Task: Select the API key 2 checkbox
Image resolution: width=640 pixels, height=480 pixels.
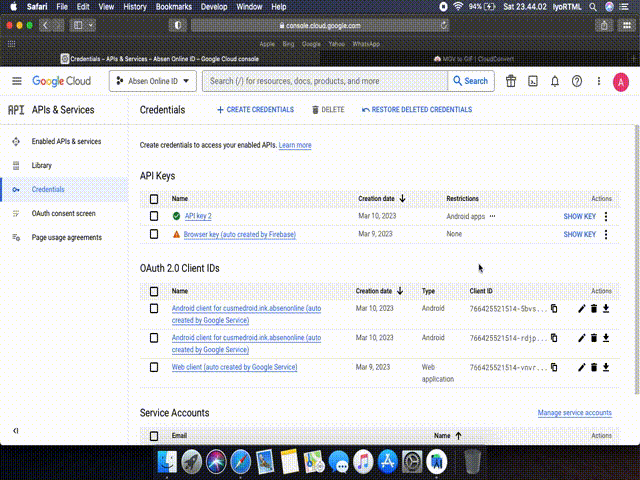Action: pos(154,216)
